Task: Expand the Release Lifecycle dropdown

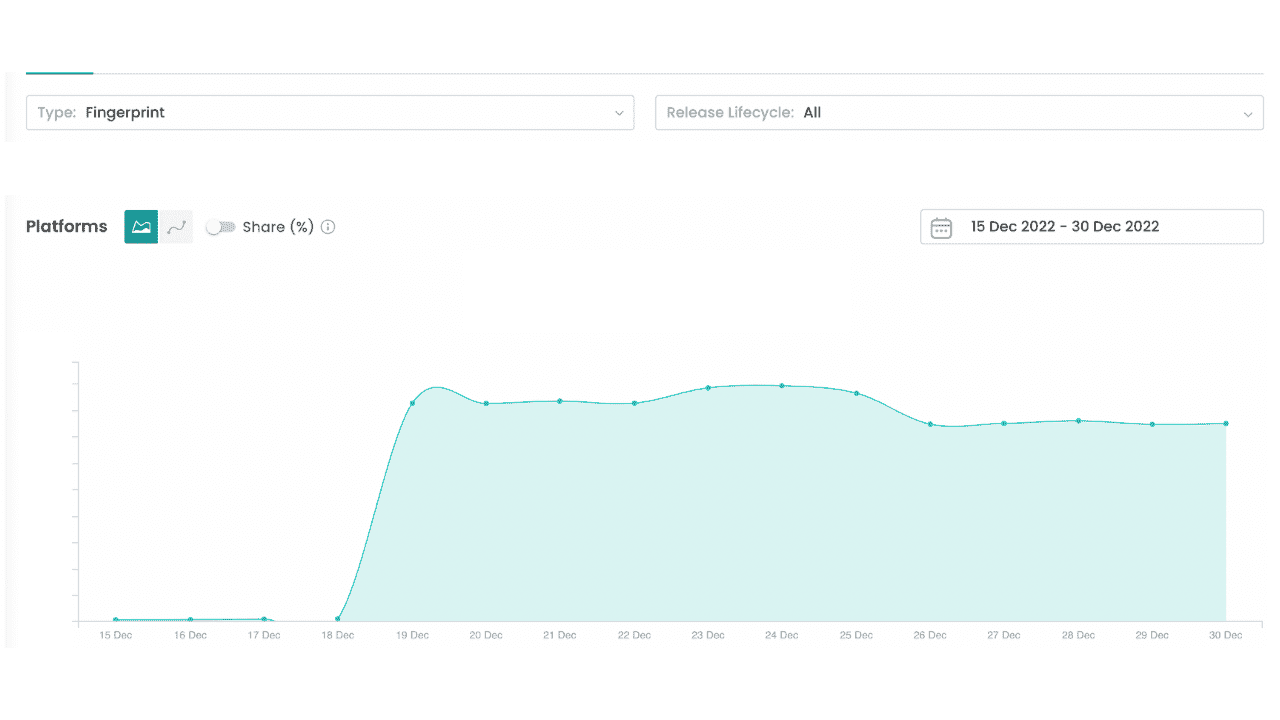Action: pos(958,113)
